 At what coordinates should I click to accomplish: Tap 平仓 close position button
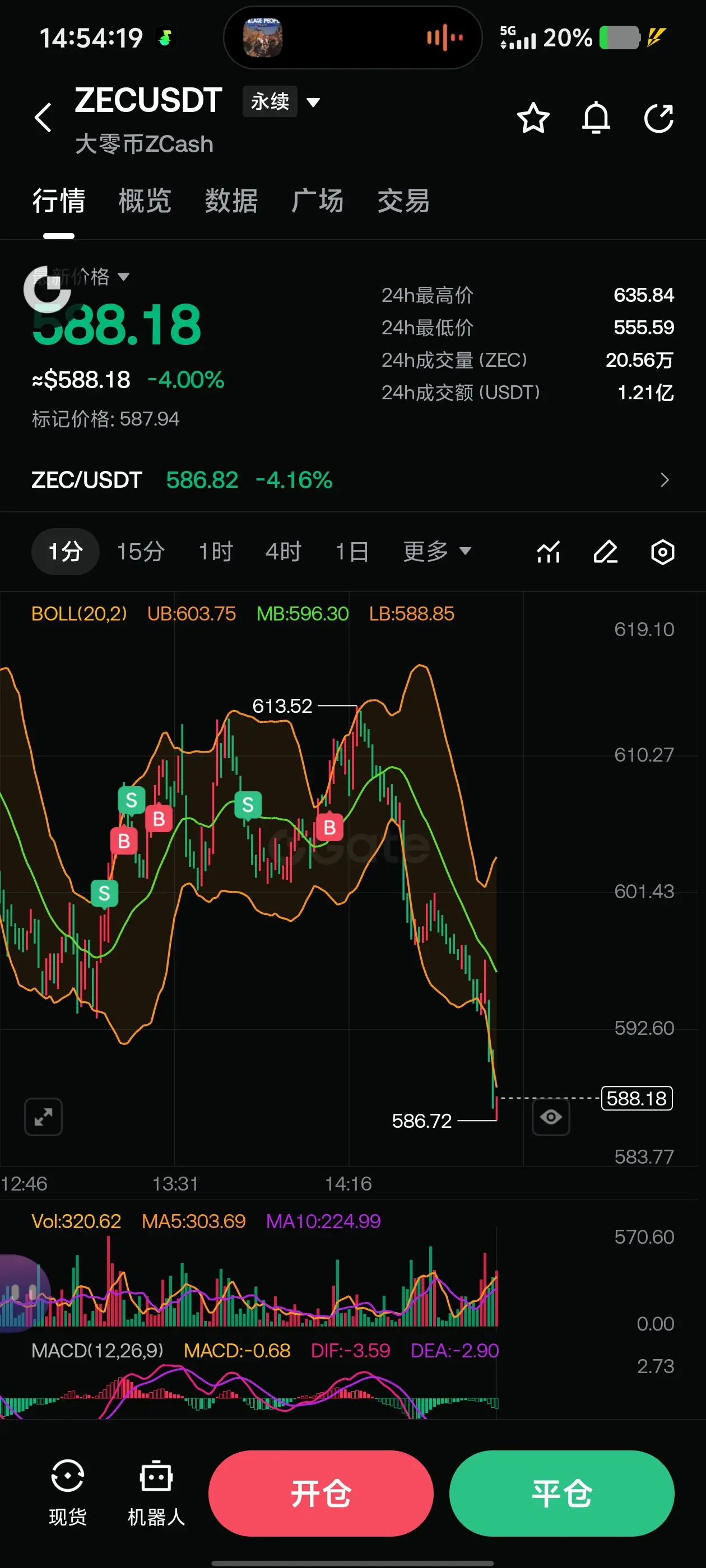(x=561, y=1493)
